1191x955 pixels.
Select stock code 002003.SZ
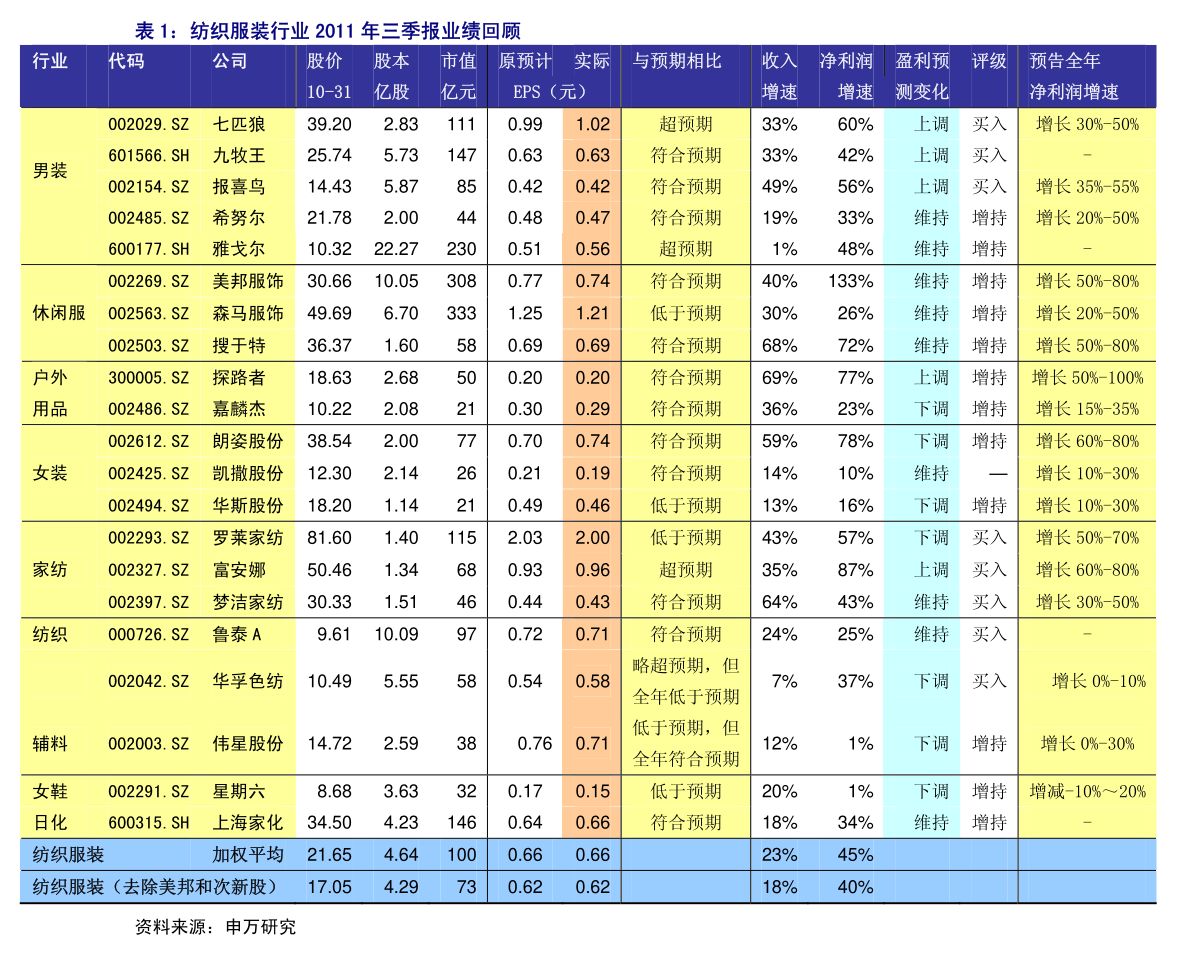[x=148, y=744]
